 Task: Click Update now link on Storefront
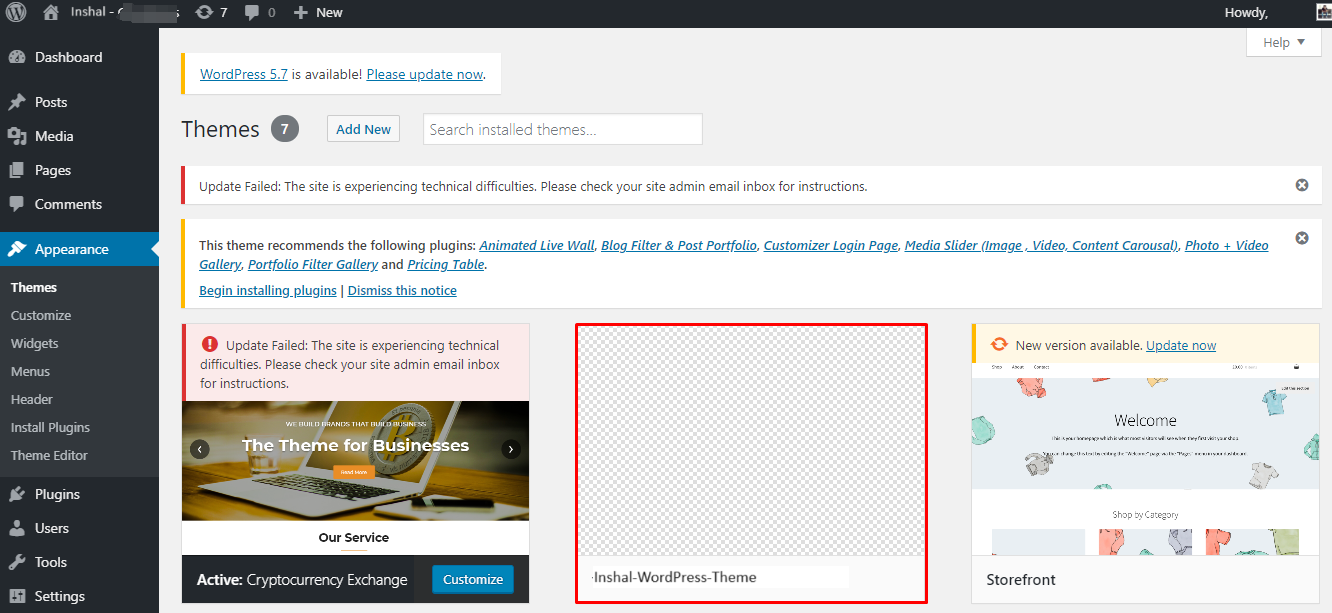1181,345
